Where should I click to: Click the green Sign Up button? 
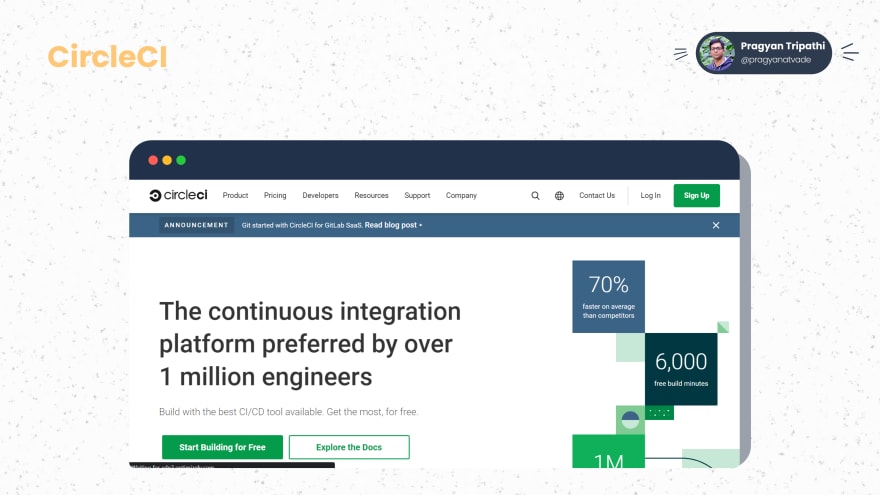pyautogui.click(x=696, y=195)
